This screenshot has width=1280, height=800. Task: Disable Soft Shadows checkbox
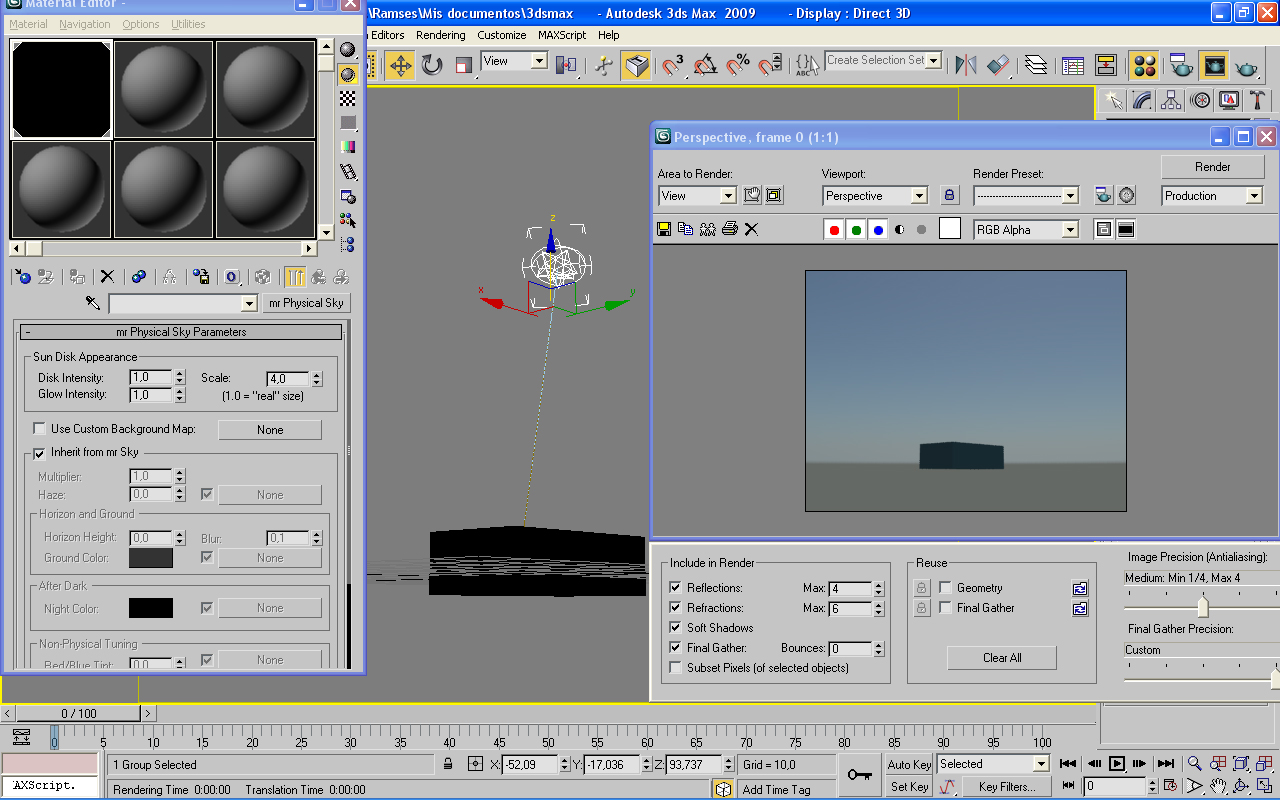pyautogui.click(x=676, y=628)
